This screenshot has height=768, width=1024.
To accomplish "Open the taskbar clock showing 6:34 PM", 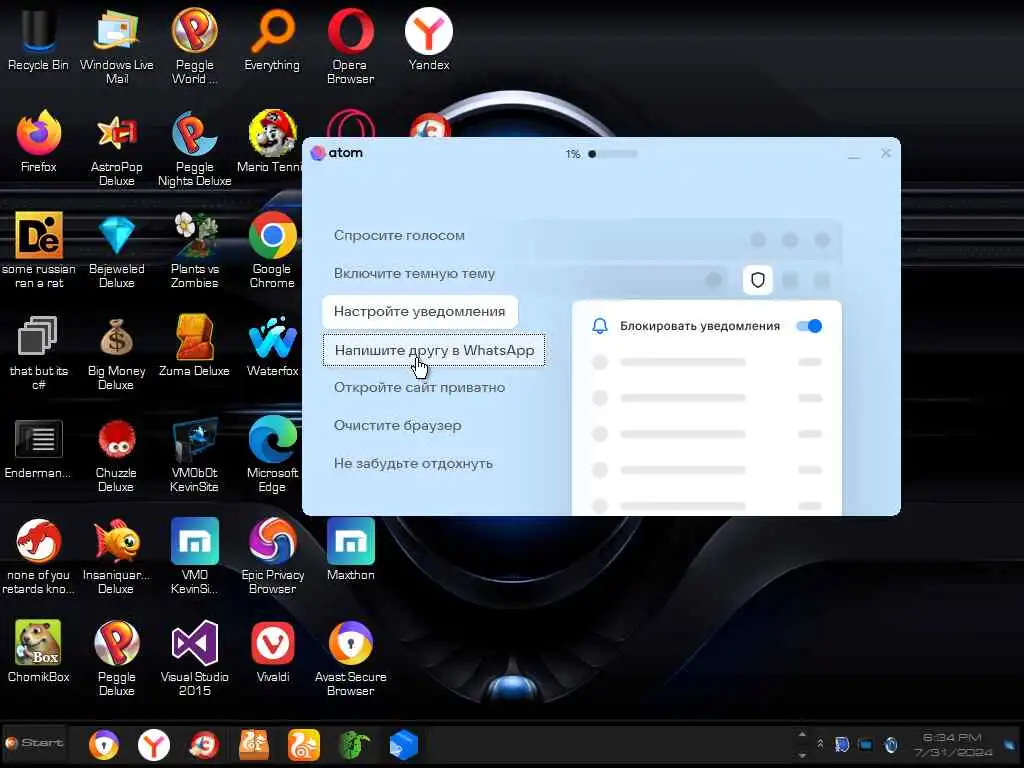I will [x=953, y=744].
